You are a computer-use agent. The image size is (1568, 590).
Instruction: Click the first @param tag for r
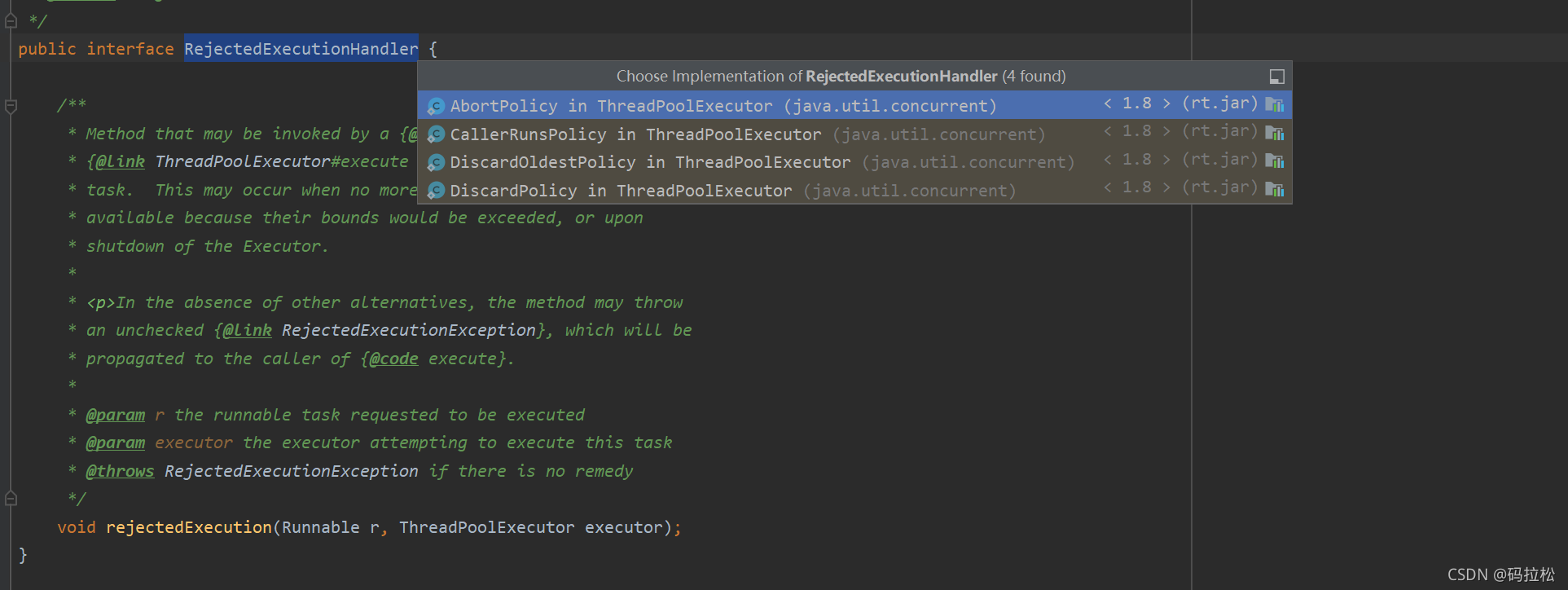click(x=116, y=415)
